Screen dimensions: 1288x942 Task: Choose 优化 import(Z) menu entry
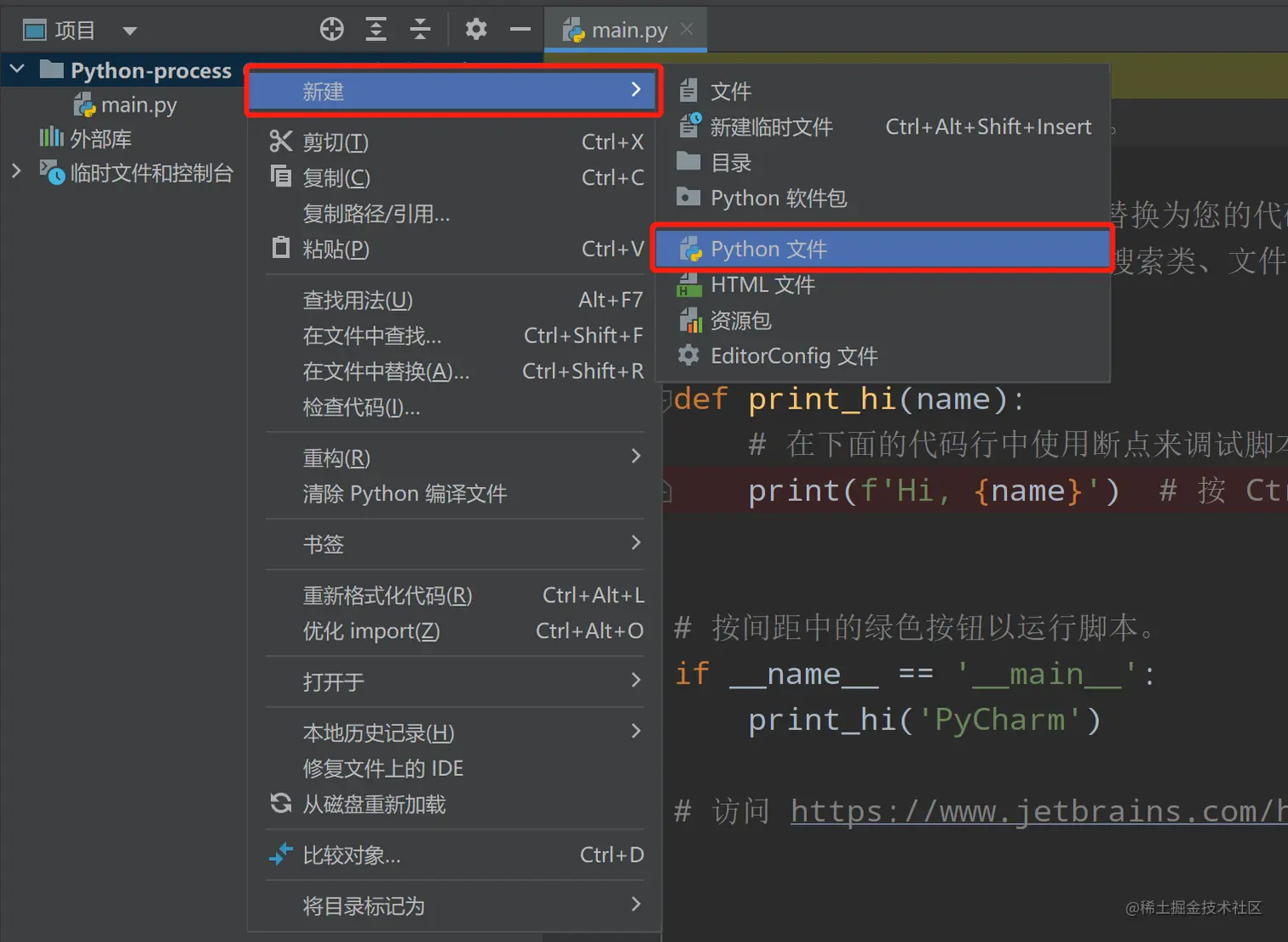tap(456, 631)
